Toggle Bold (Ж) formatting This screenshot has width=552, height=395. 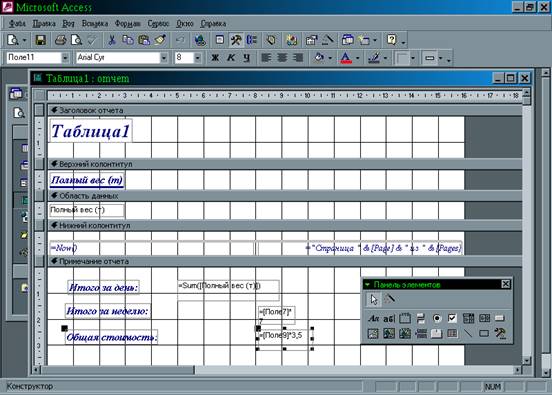215,58
